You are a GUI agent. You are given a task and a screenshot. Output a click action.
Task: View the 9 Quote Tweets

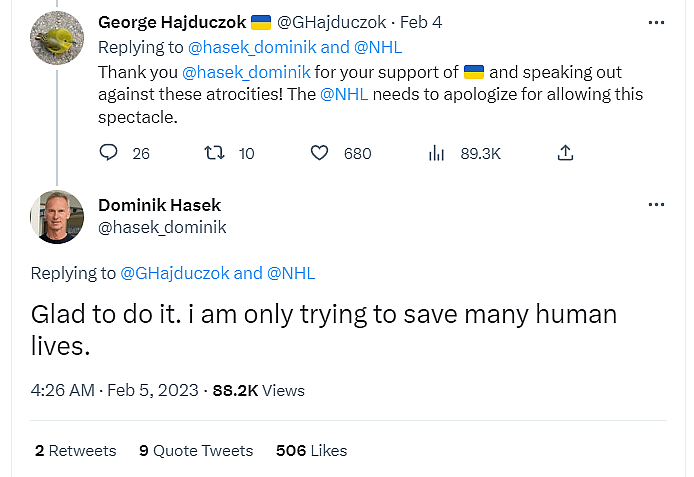click(x=196, y=450)
